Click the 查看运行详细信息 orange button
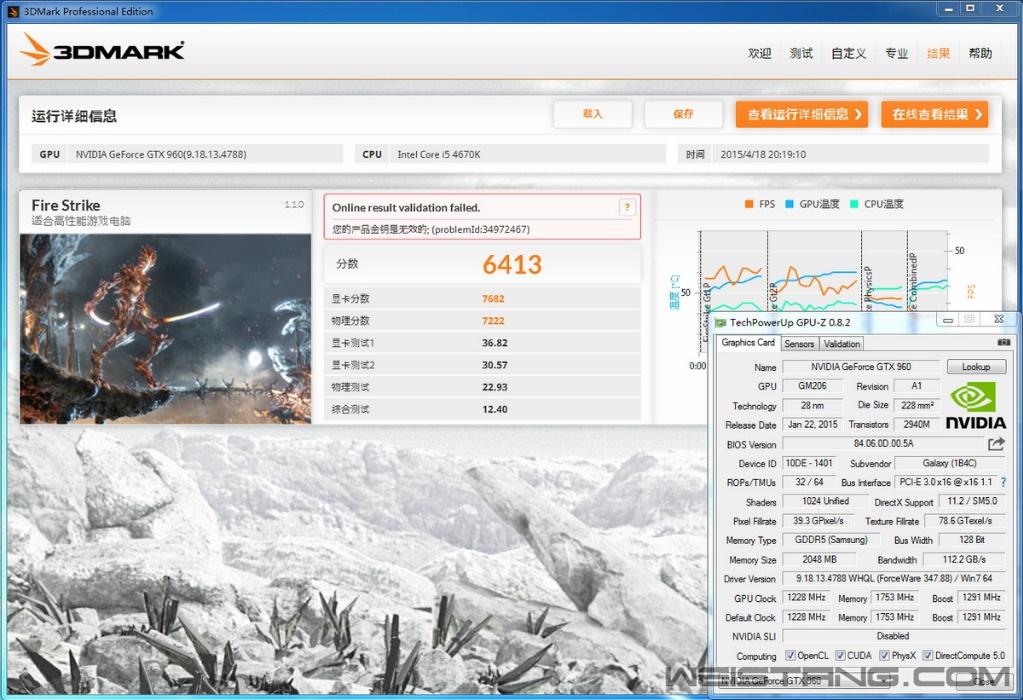This screenshot has width=1023, height=700. tap(802, 114)
